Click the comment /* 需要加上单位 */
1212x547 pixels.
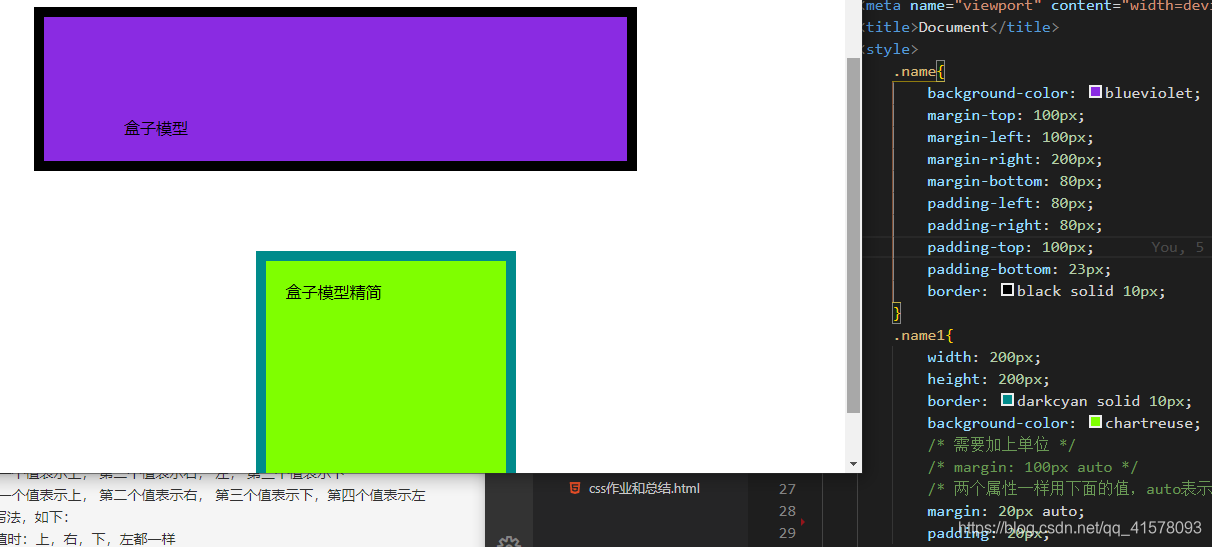coord(1001,445)
